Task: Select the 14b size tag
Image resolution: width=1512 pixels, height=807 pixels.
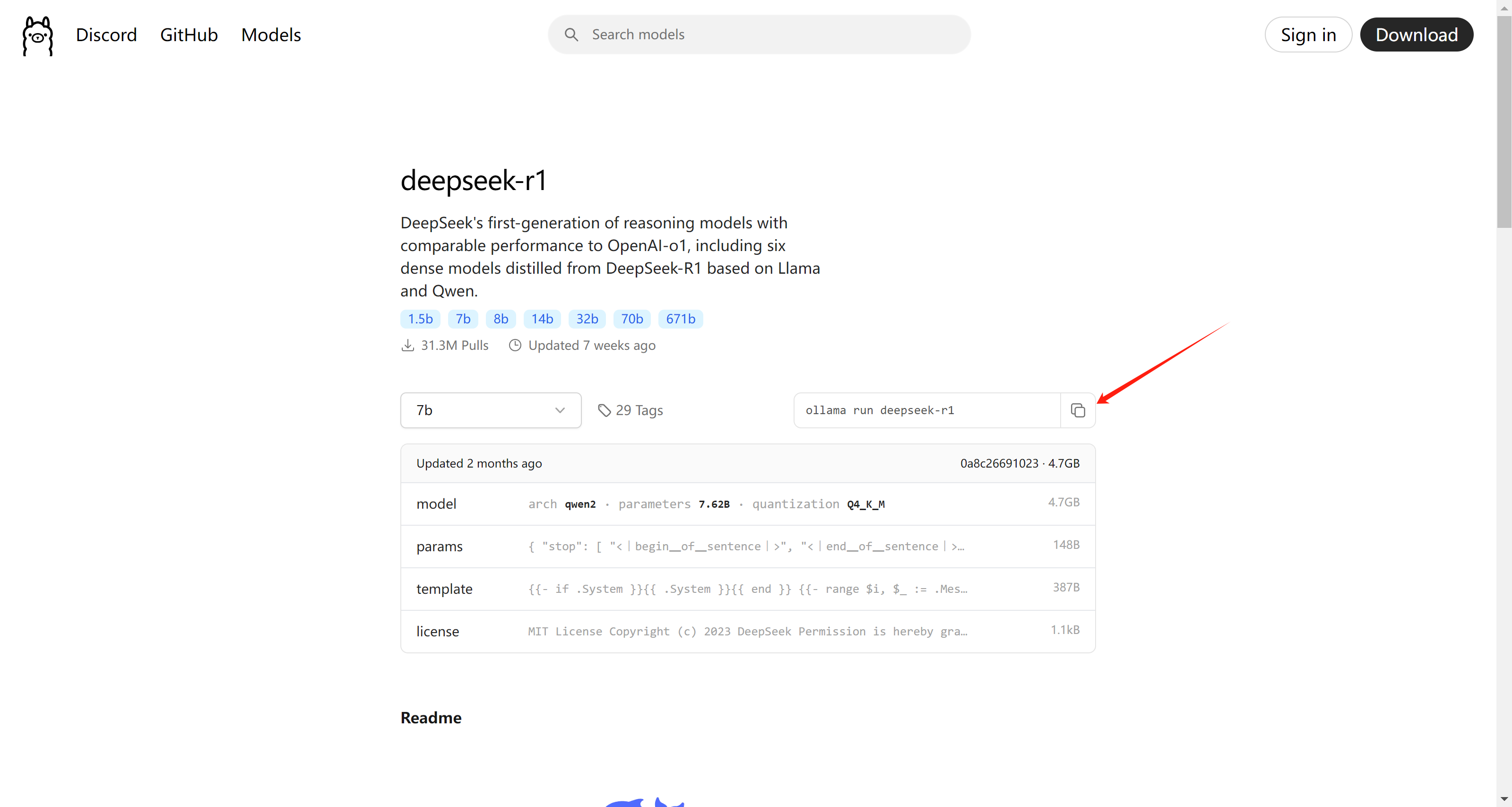Action: [542, 319]
